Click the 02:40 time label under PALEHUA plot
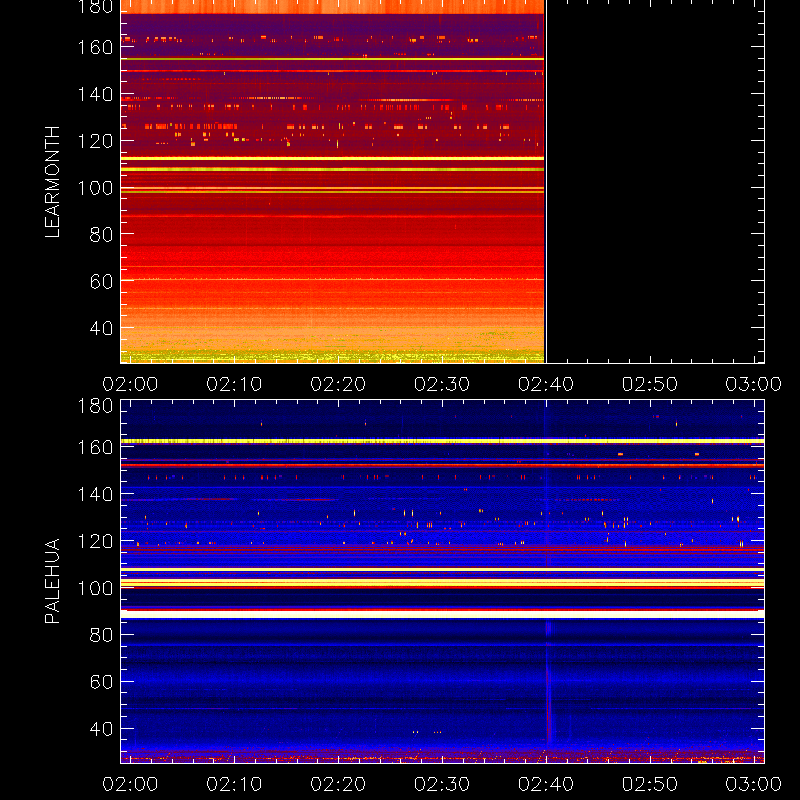Viewport: 800px width, 800px height. coord(546,784)
